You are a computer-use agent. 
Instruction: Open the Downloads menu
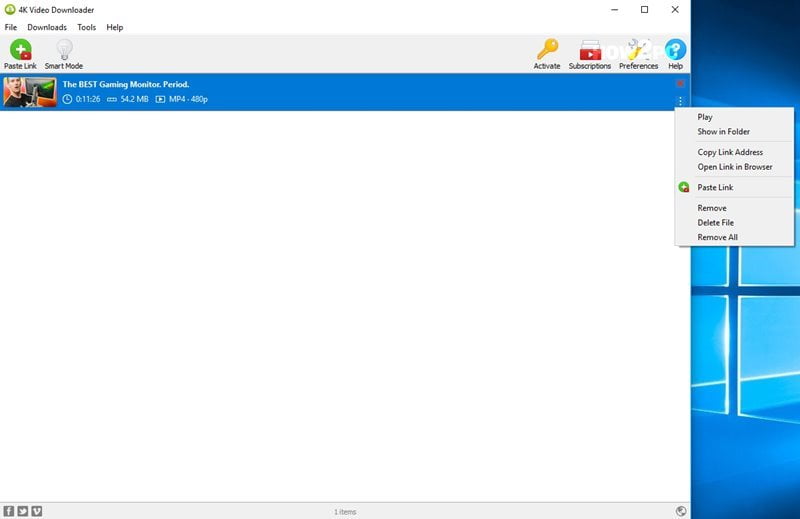pos(47,27)
